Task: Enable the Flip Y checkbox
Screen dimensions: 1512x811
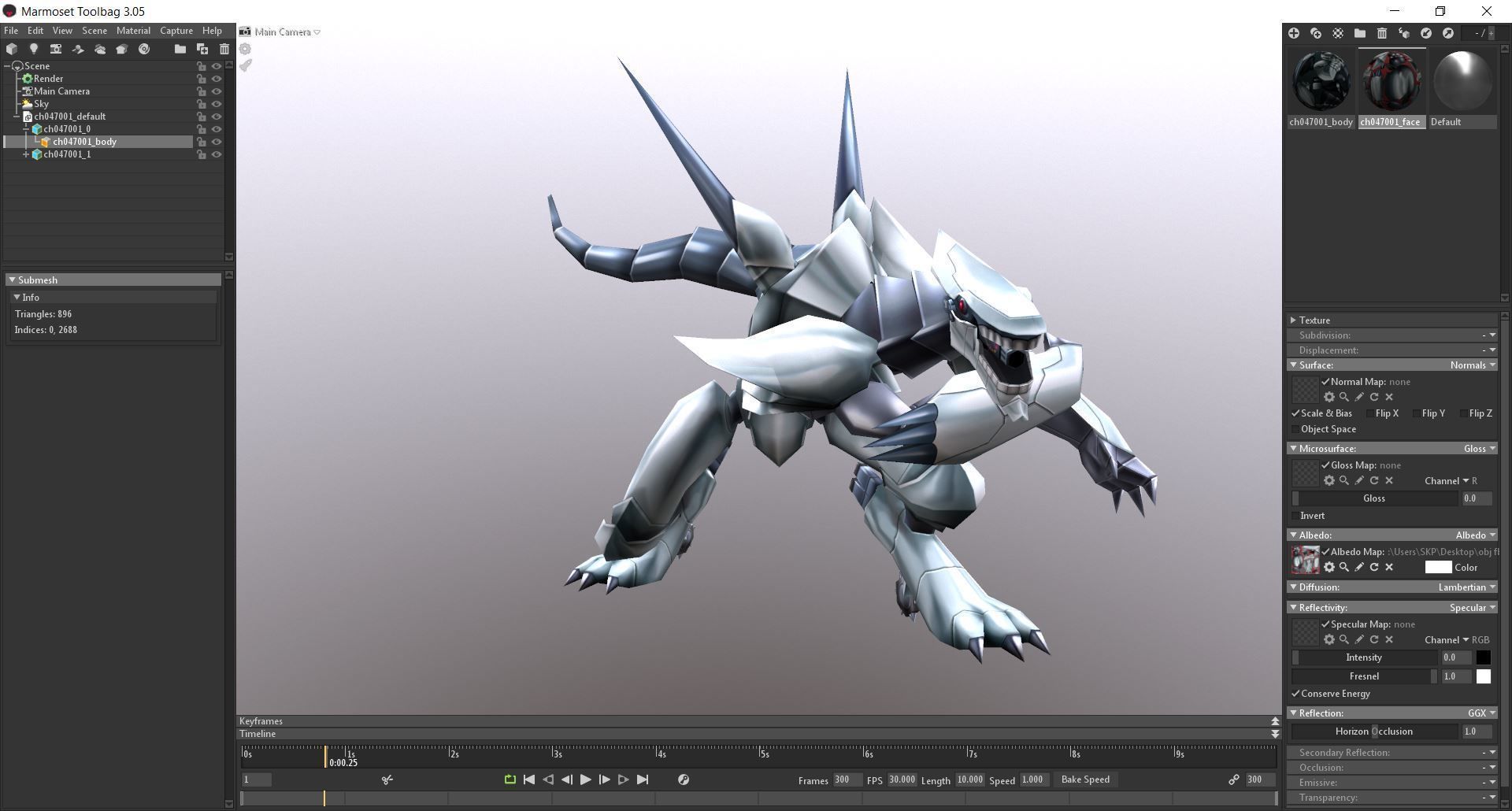Action: pyautogui.click(x=1417, y=413)
